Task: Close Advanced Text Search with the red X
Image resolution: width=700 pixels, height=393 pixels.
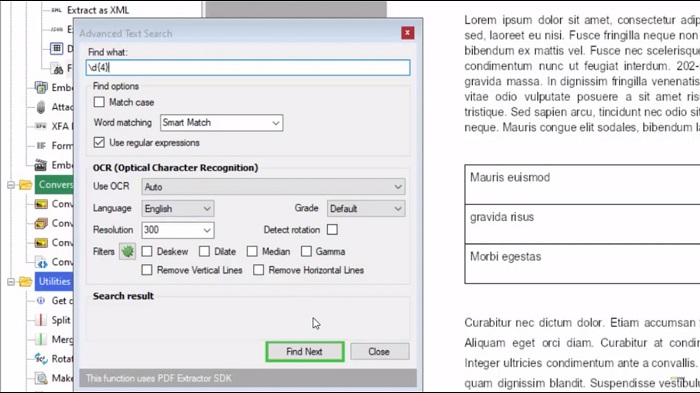Action: [x=407, y=33]
